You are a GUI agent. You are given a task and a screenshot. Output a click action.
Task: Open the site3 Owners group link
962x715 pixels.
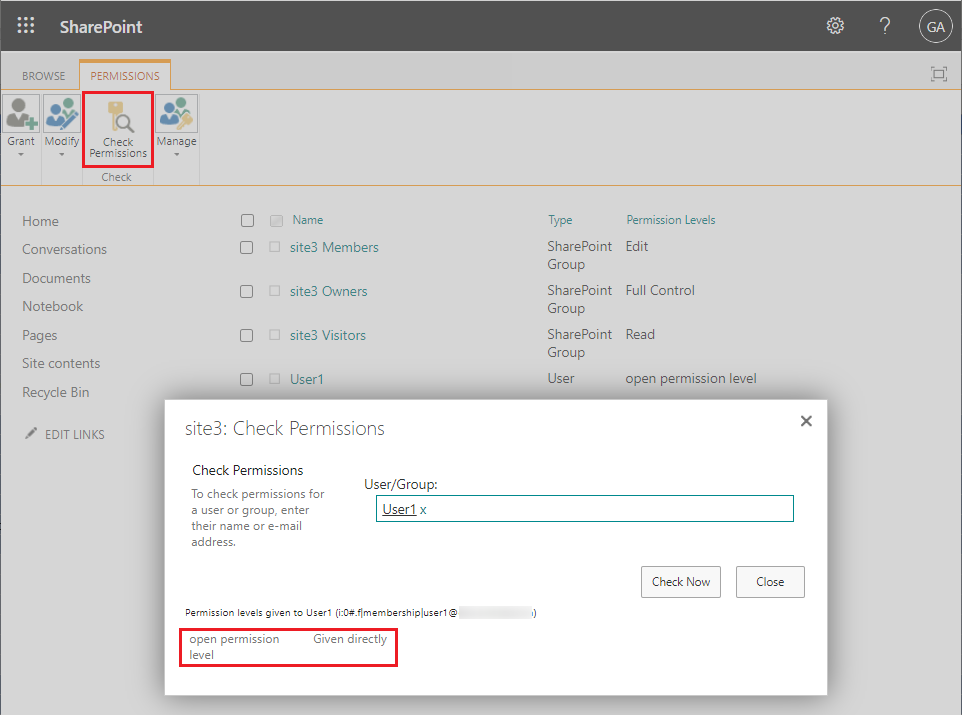329,292
